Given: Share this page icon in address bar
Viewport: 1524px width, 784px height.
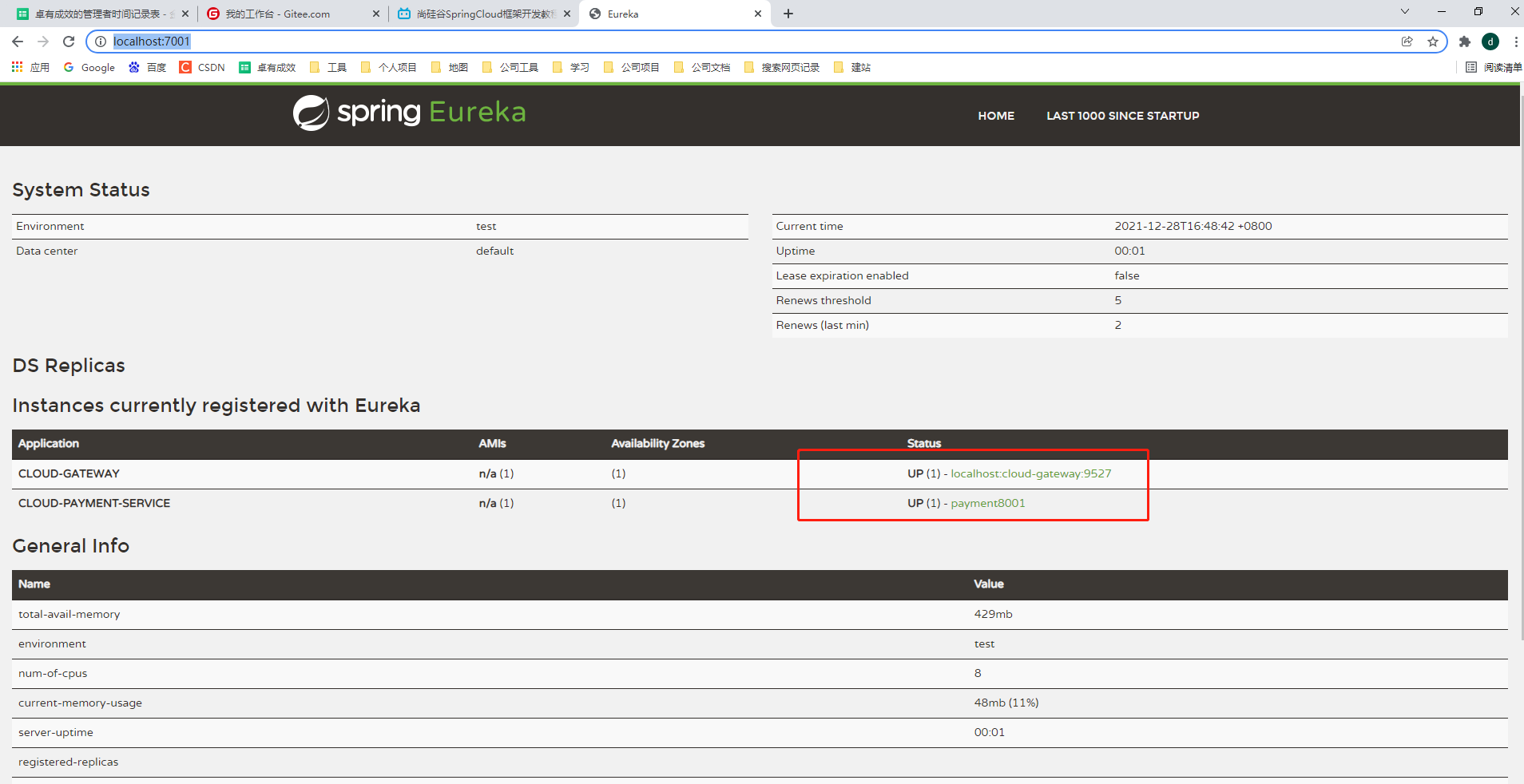Looking at the screenshot, I should pyautogui.click(x=1407, y=42).
